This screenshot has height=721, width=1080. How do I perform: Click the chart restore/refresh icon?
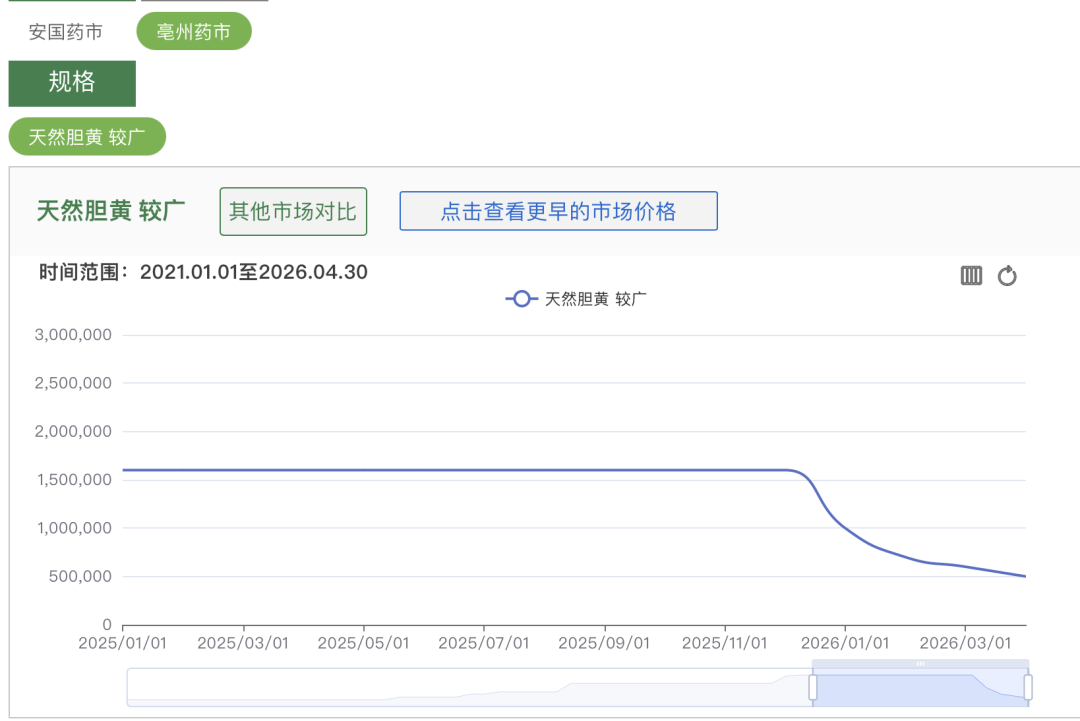1007,276
